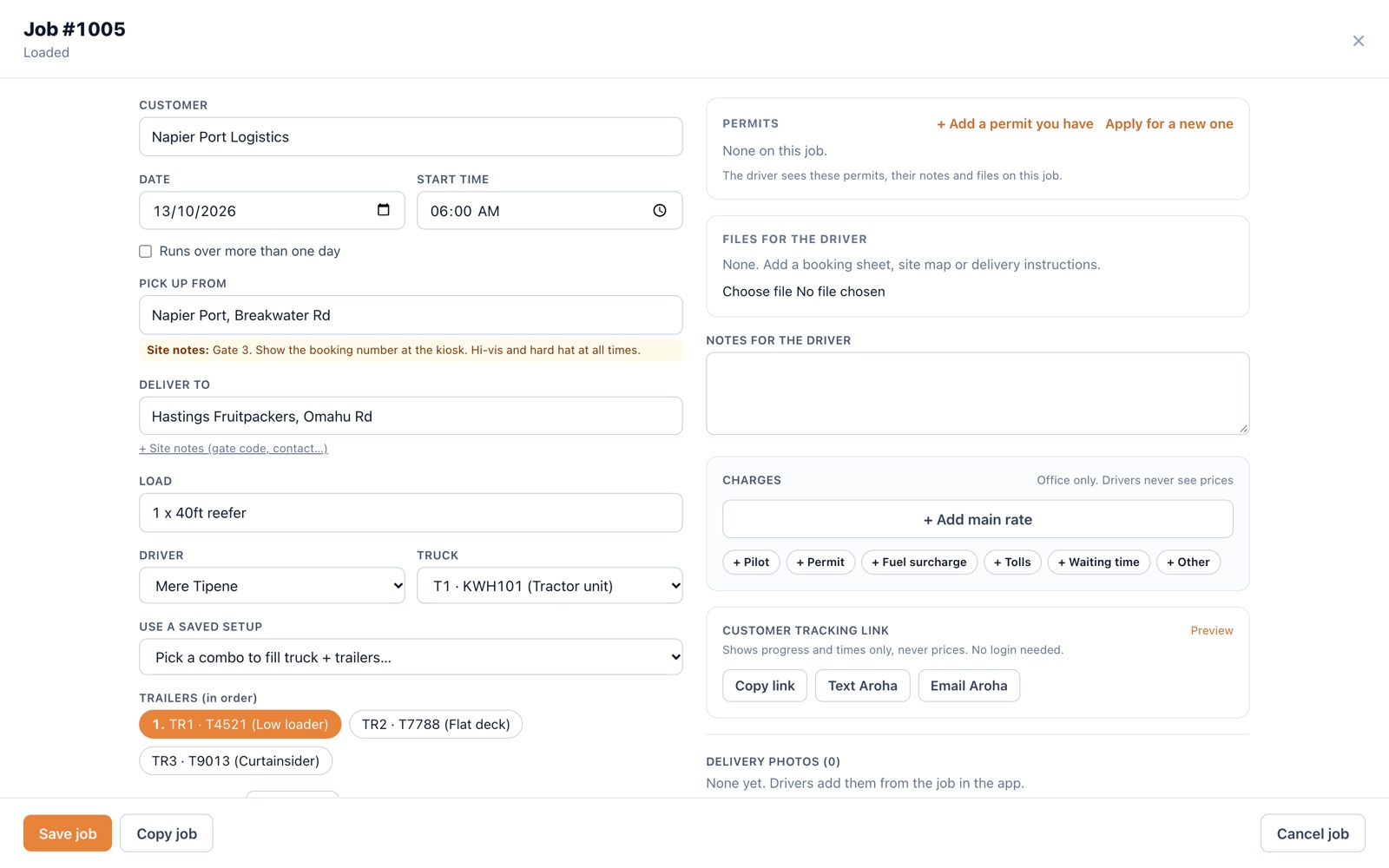This screenshot has height=868, width=1389.
Task: Add a Fuel surcharge
Action: coord(919,562)
